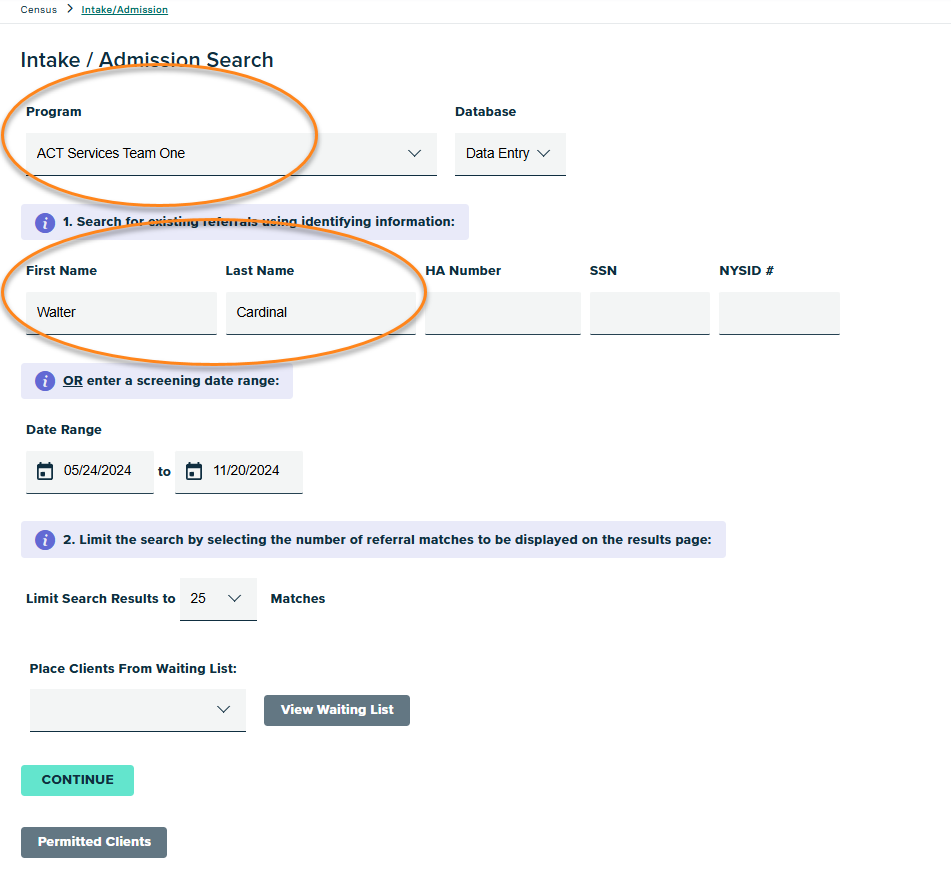The width and height of the screenshot is (951, 887).
Task: Click info icon beside limit search instruction
Action: tap(45, 540)
